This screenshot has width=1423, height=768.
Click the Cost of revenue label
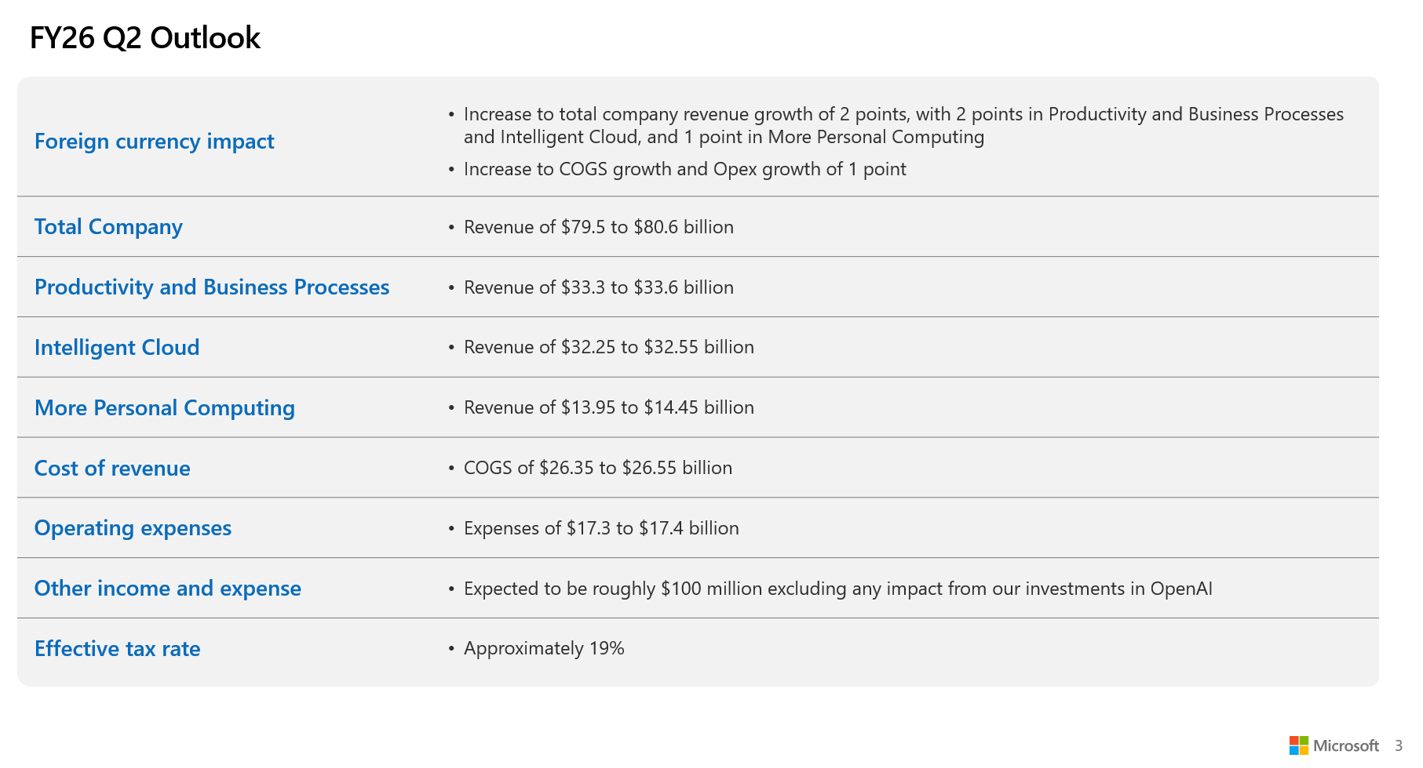click(x=112, y=468)
